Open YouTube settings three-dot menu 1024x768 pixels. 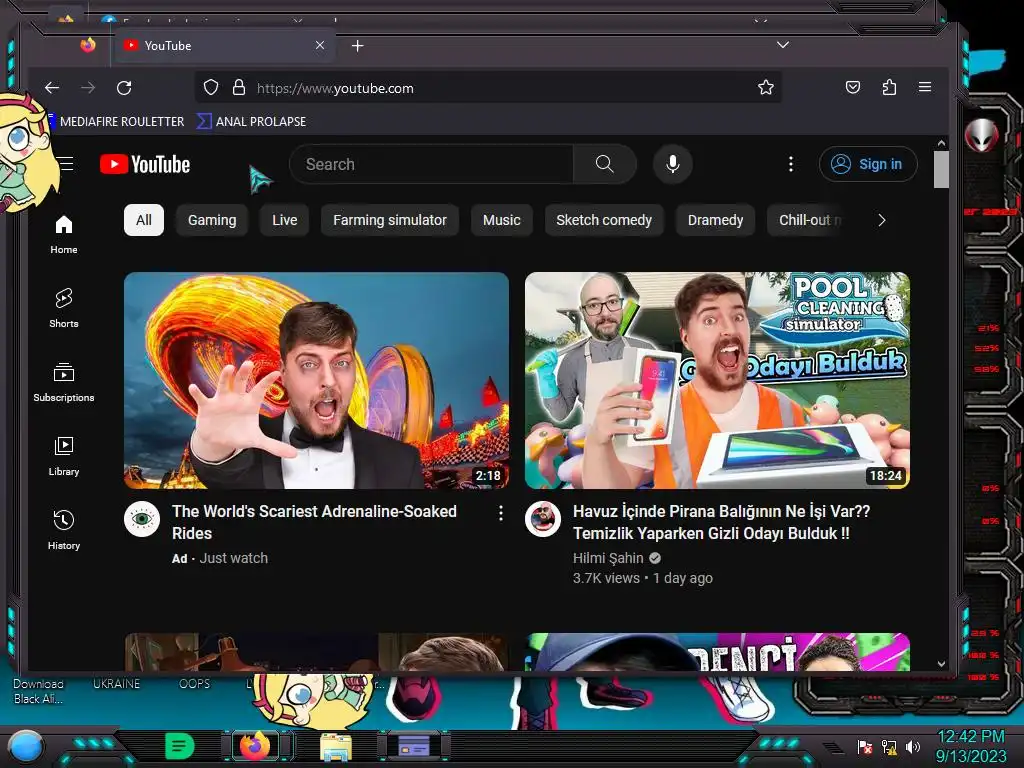click(790, 164)
